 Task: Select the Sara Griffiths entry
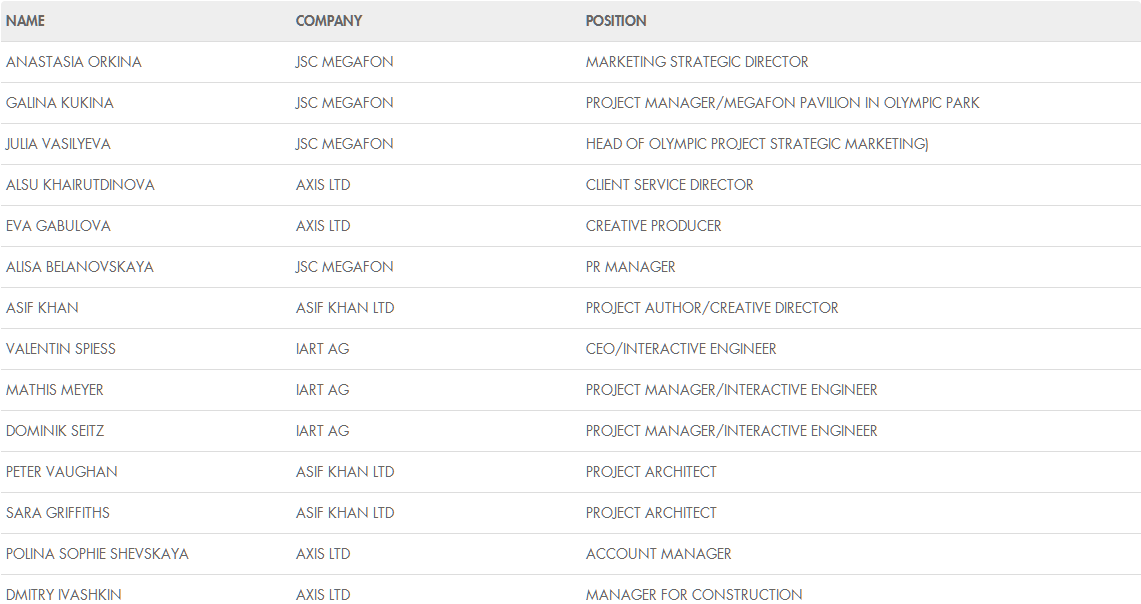tap(58, 513)
